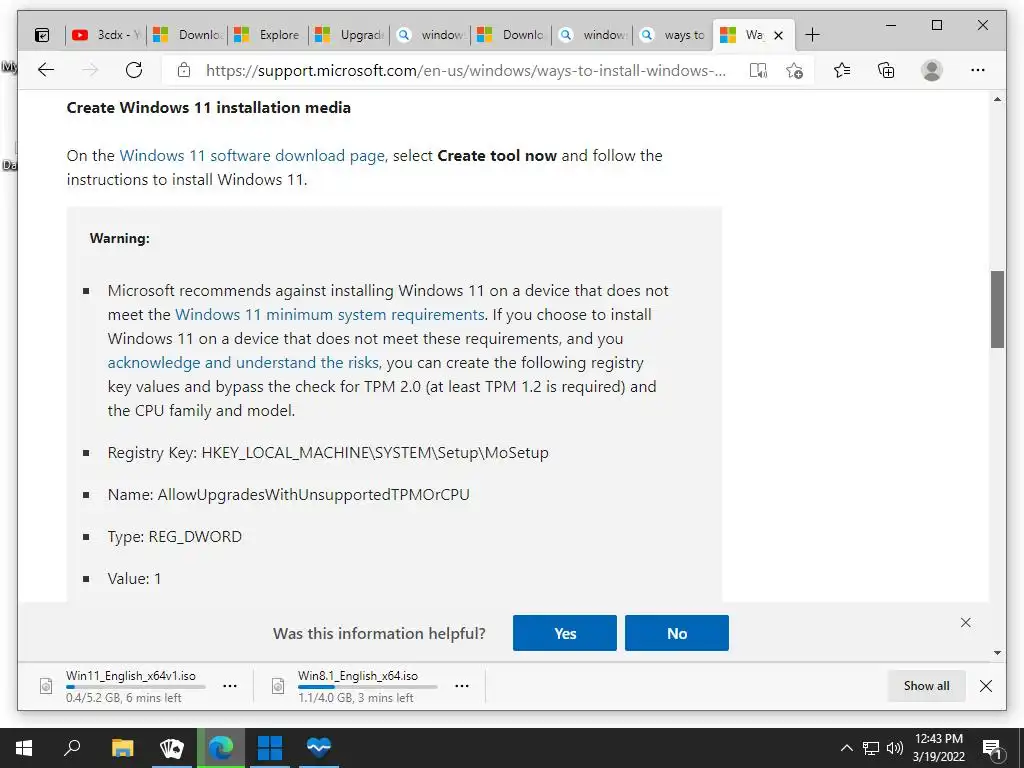The image size is (1024, 768).
Task: Select the AllowUpgradesWithUnsupportedTPMOrCPU name text
Action: [x=313, y=494]
